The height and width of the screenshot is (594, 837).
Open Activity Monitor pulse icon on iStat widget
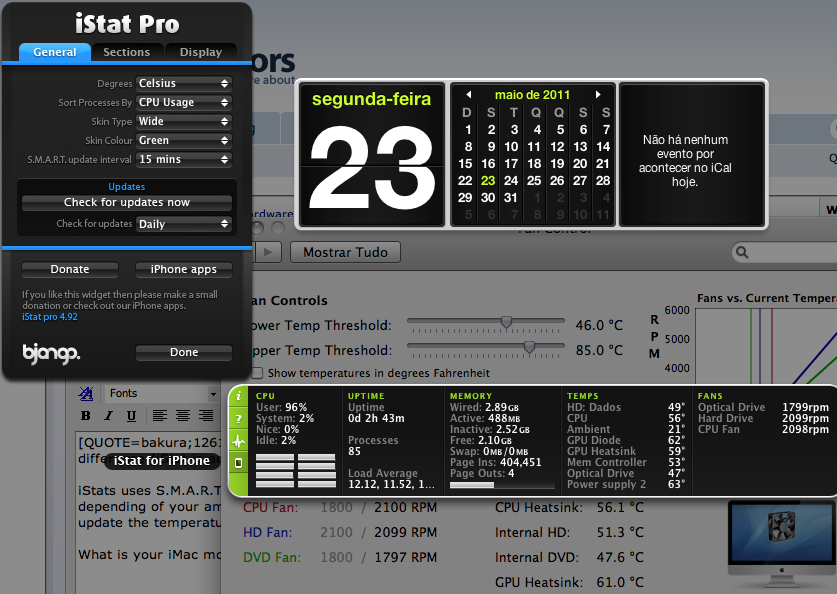click(239, 441)
